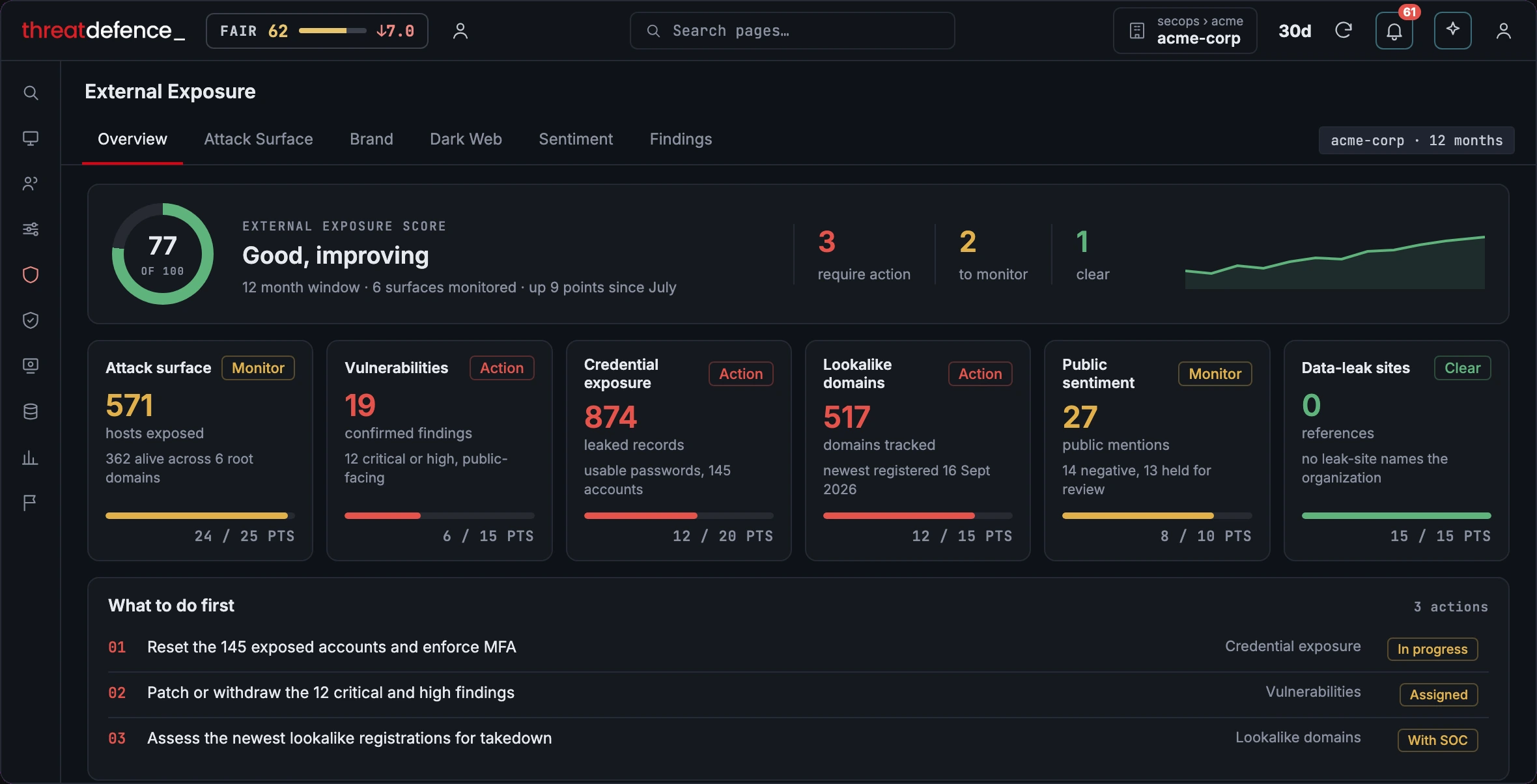Click the 77 of 100 score ring
The width and height of the screenshot is (1537, 784).
click(163, 254)
